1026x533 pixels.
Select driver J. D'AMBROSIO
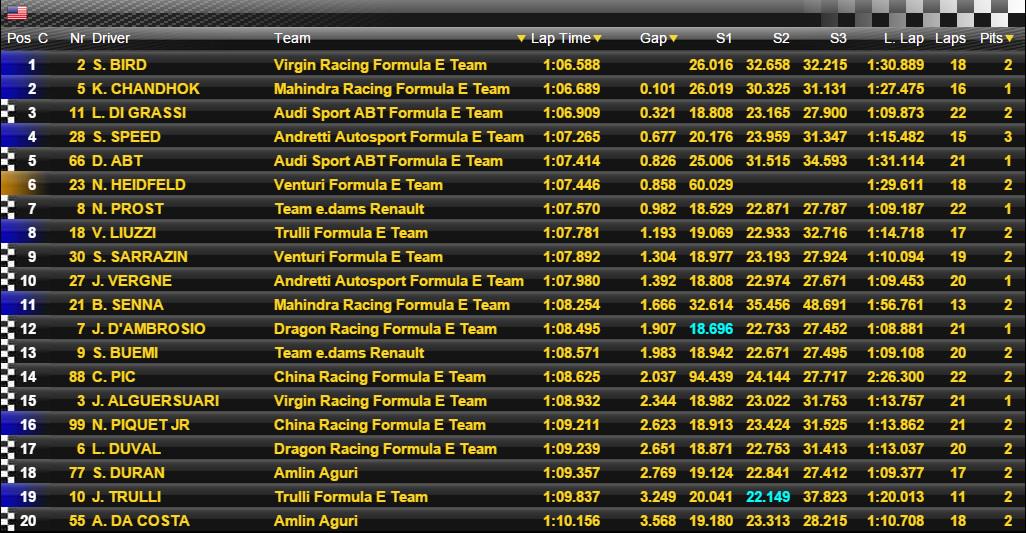[x=149, y=328]
